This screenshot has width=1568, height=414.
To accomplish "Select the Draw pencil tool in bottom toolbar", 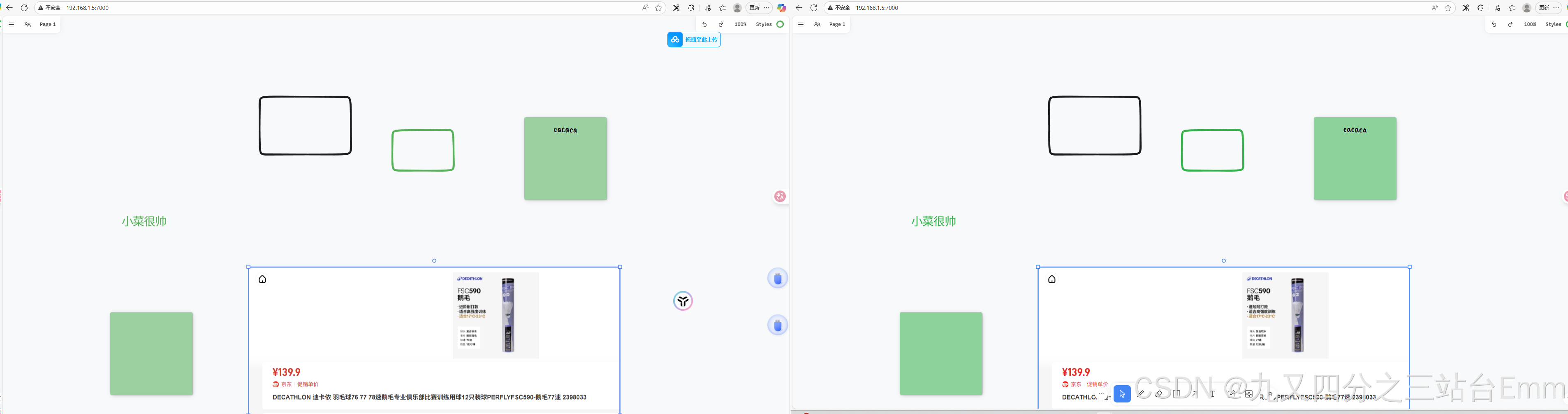I will tap(1141, 394).
